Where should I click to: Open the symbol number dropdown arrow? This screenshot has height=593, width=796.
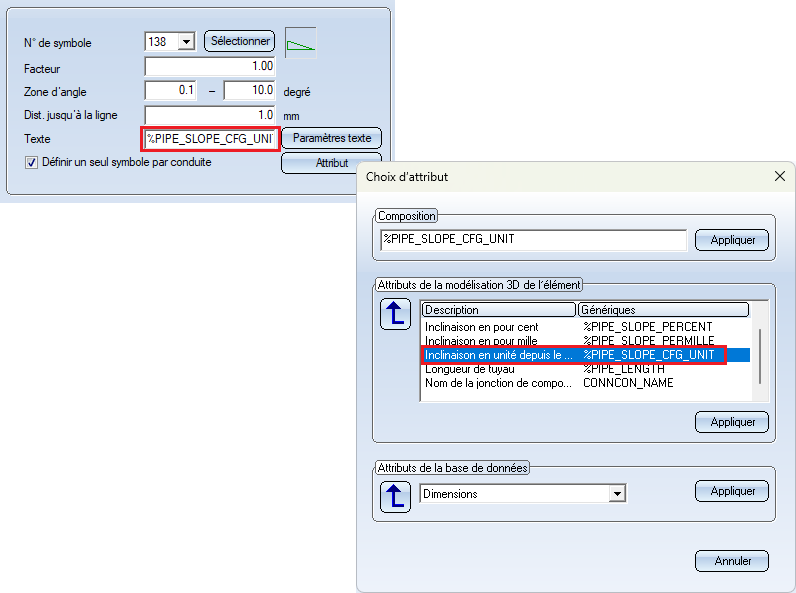[x=187, y=42]
